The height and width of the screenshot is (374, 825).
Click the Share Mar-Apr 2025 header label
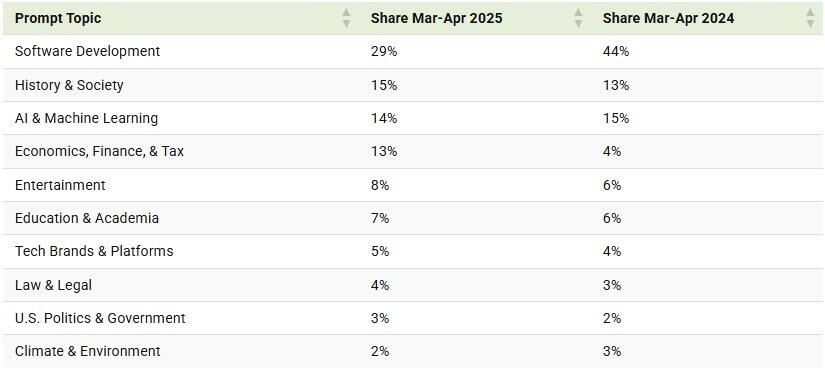pos(436,18)
